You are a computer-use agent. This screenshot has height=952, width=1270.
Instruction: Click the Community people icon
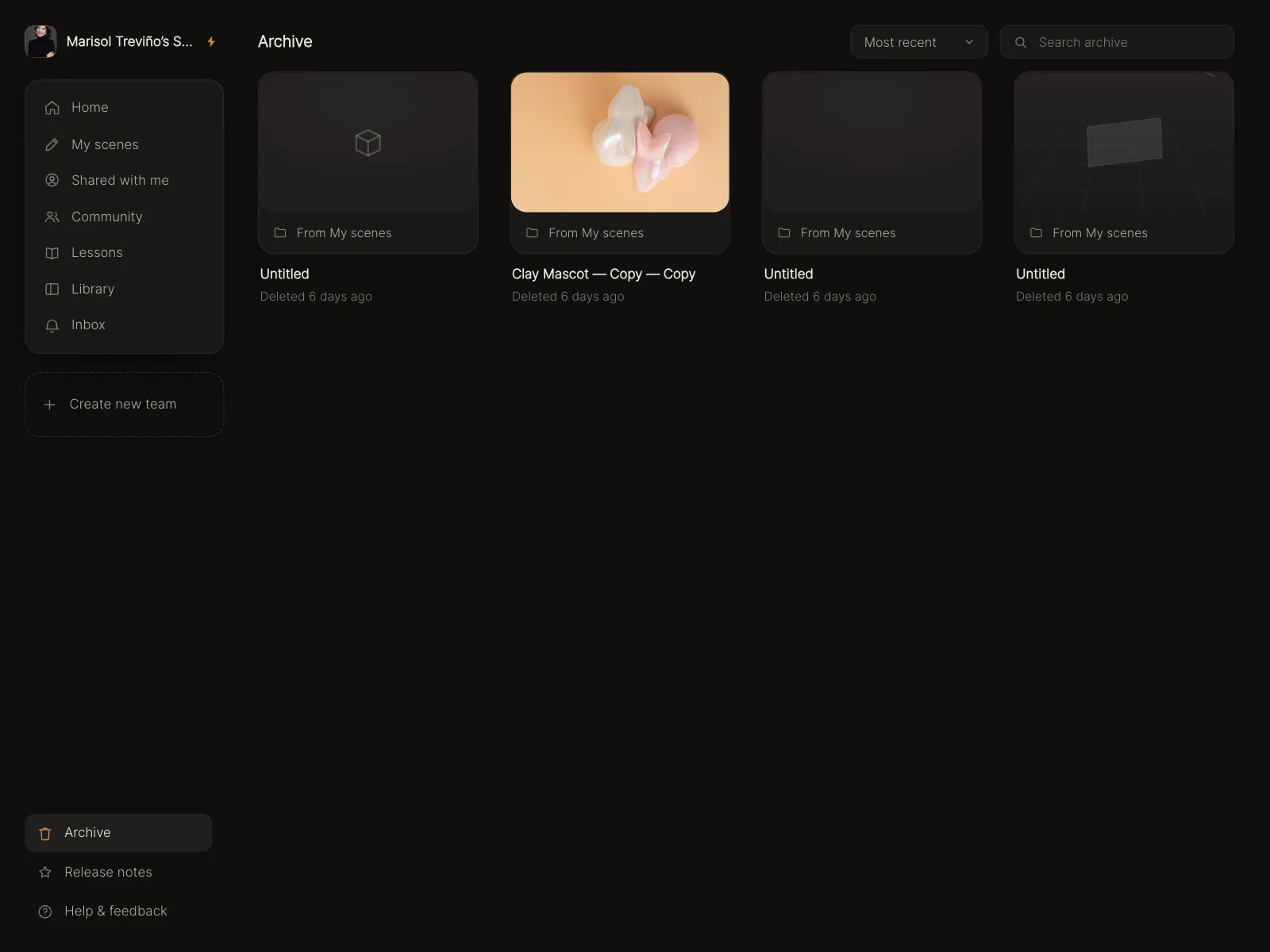pos(52,217)
